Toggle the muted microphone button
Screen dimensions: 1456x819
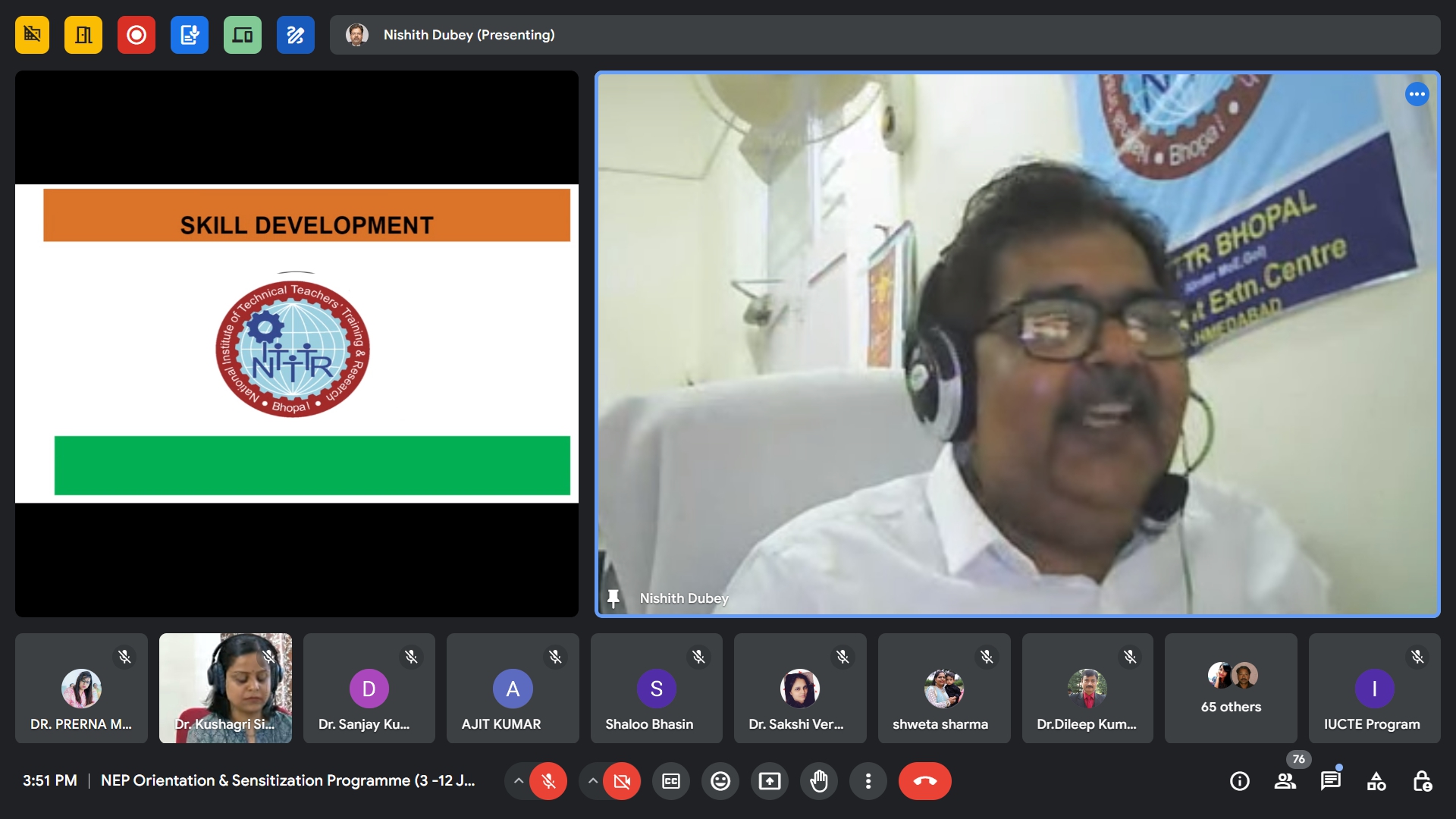[x=548, y=781]
